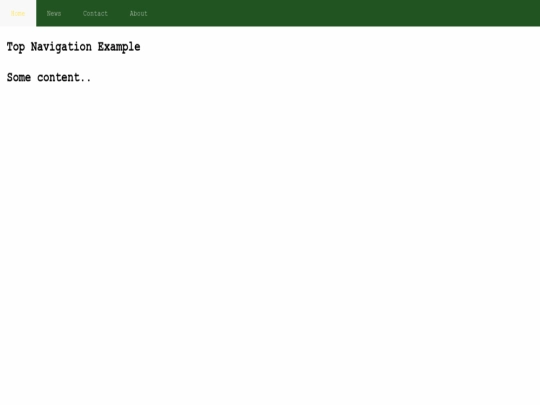Click the blank white page body
This screenshot has width=540, height=405.
pos(270,241)
